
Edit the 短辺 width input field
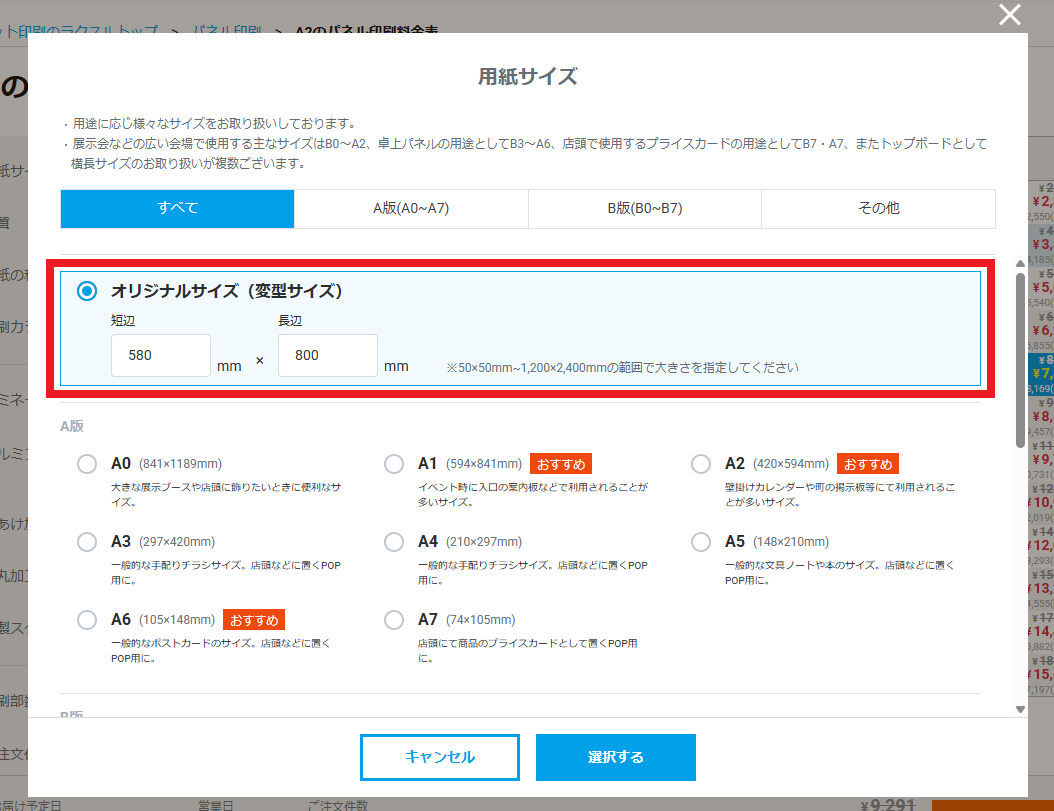pos(160,355)
